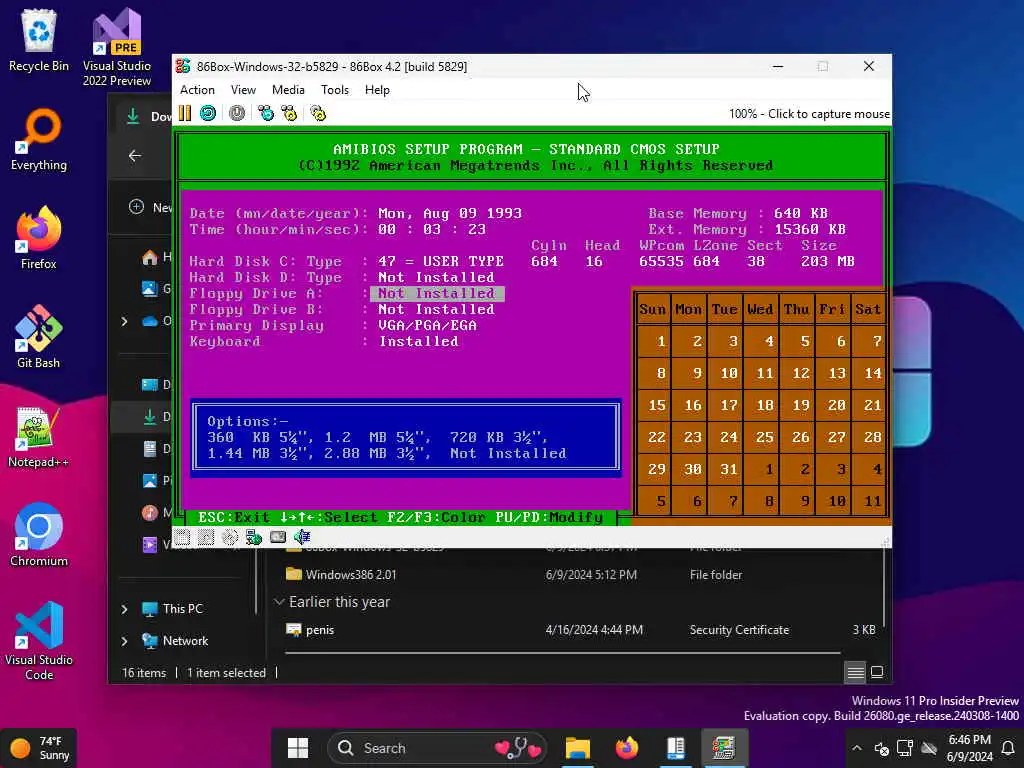Click the first floppy drive status icon
The width and height of the screenshot is (1024, 768).
point(182,537)
